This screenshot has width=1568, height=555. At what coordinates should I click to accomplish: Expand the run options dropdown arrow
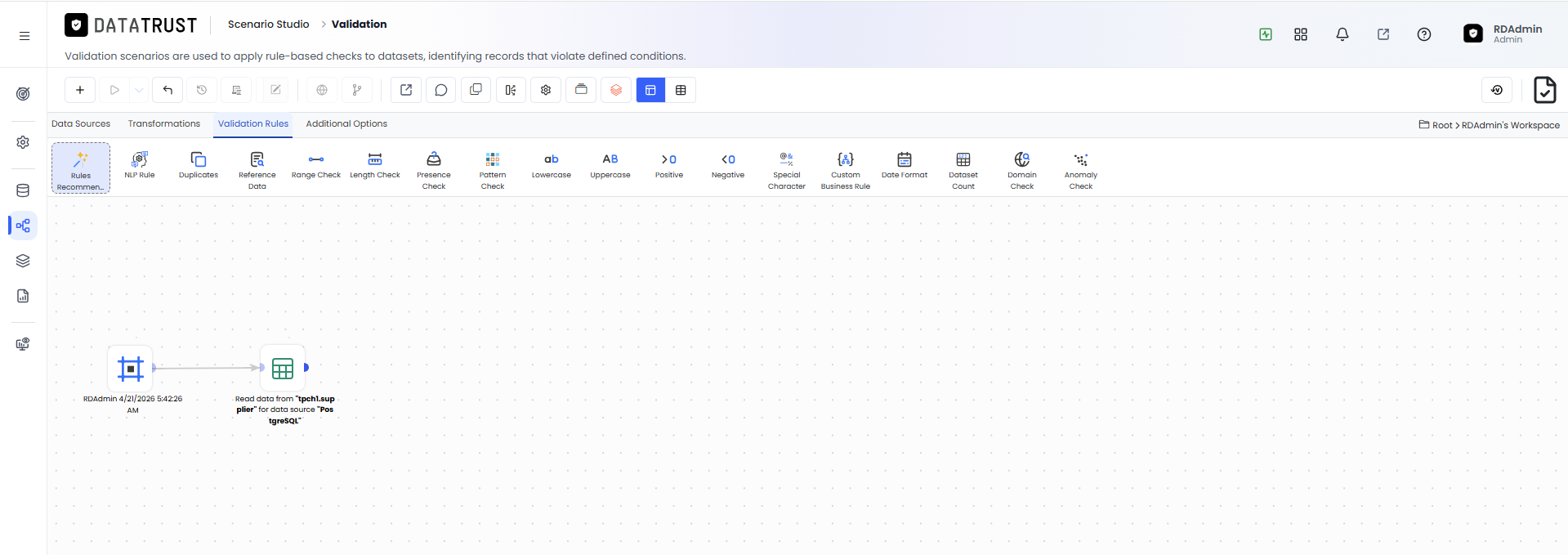[x=140, y=90]
